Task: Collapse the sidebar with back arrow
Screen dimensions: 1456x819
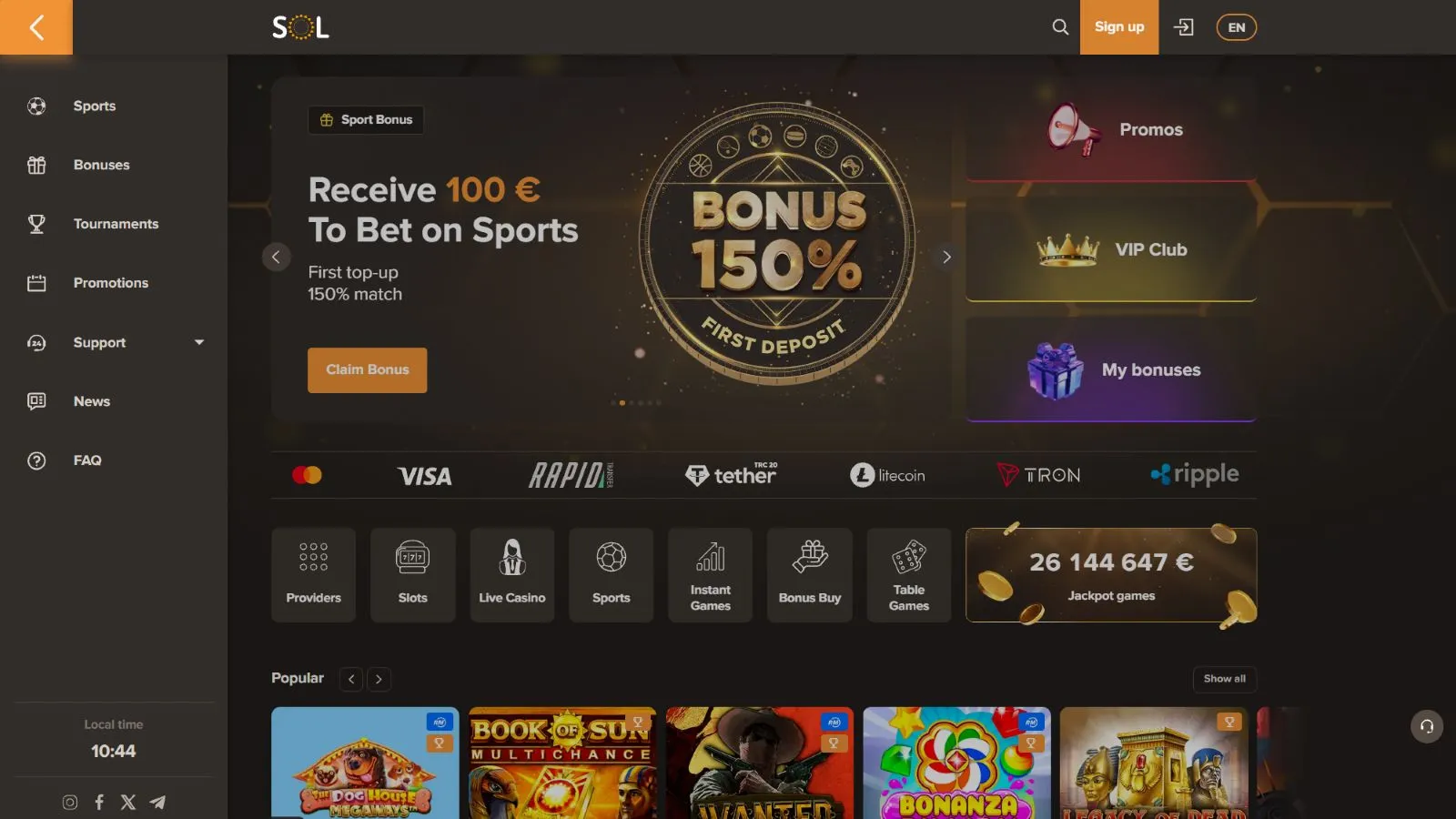Action: coord(36,27)
